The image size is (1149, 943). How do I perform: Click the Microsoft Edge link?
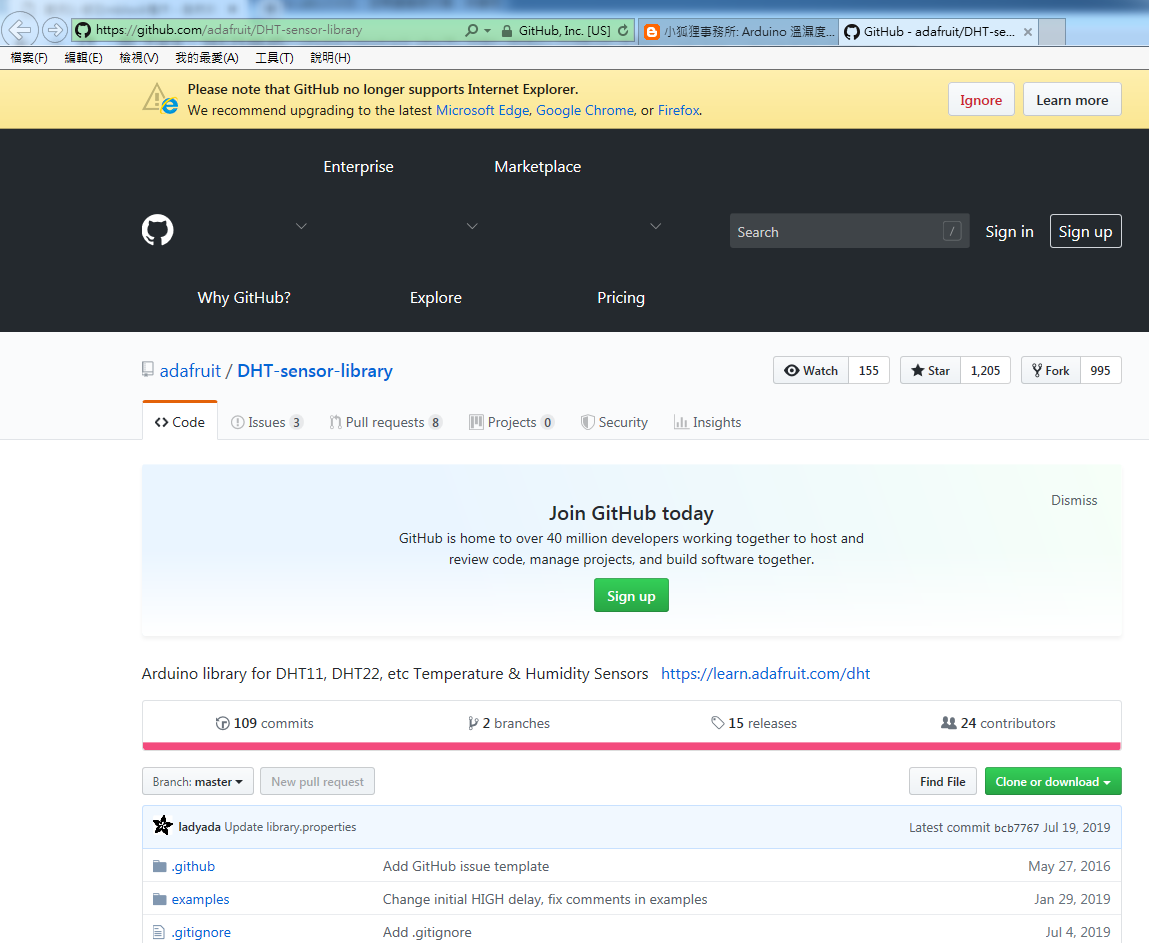coord(482,110)
